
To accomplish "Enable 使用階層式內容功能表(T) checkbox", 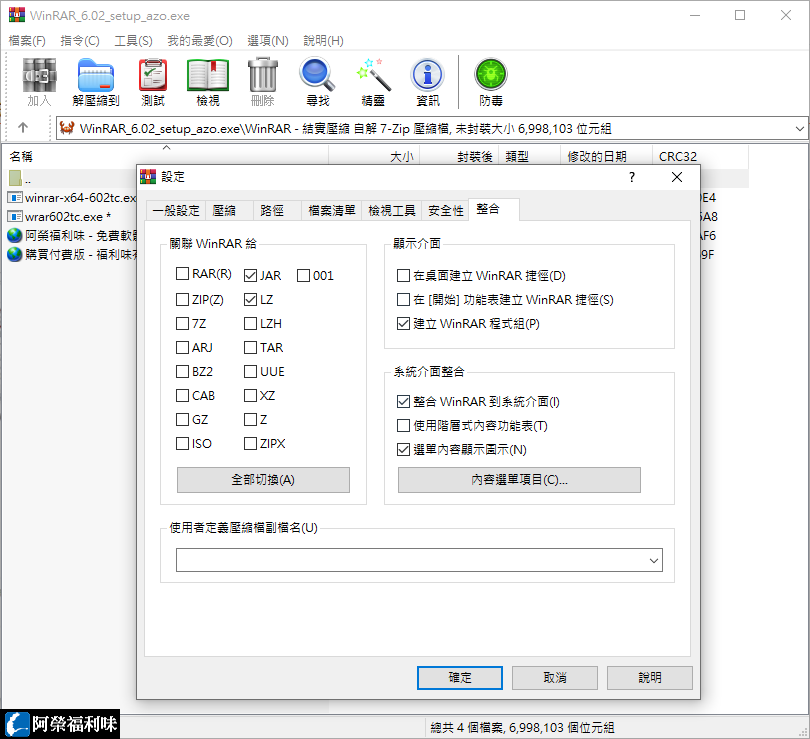I will (x=403, y=426).
